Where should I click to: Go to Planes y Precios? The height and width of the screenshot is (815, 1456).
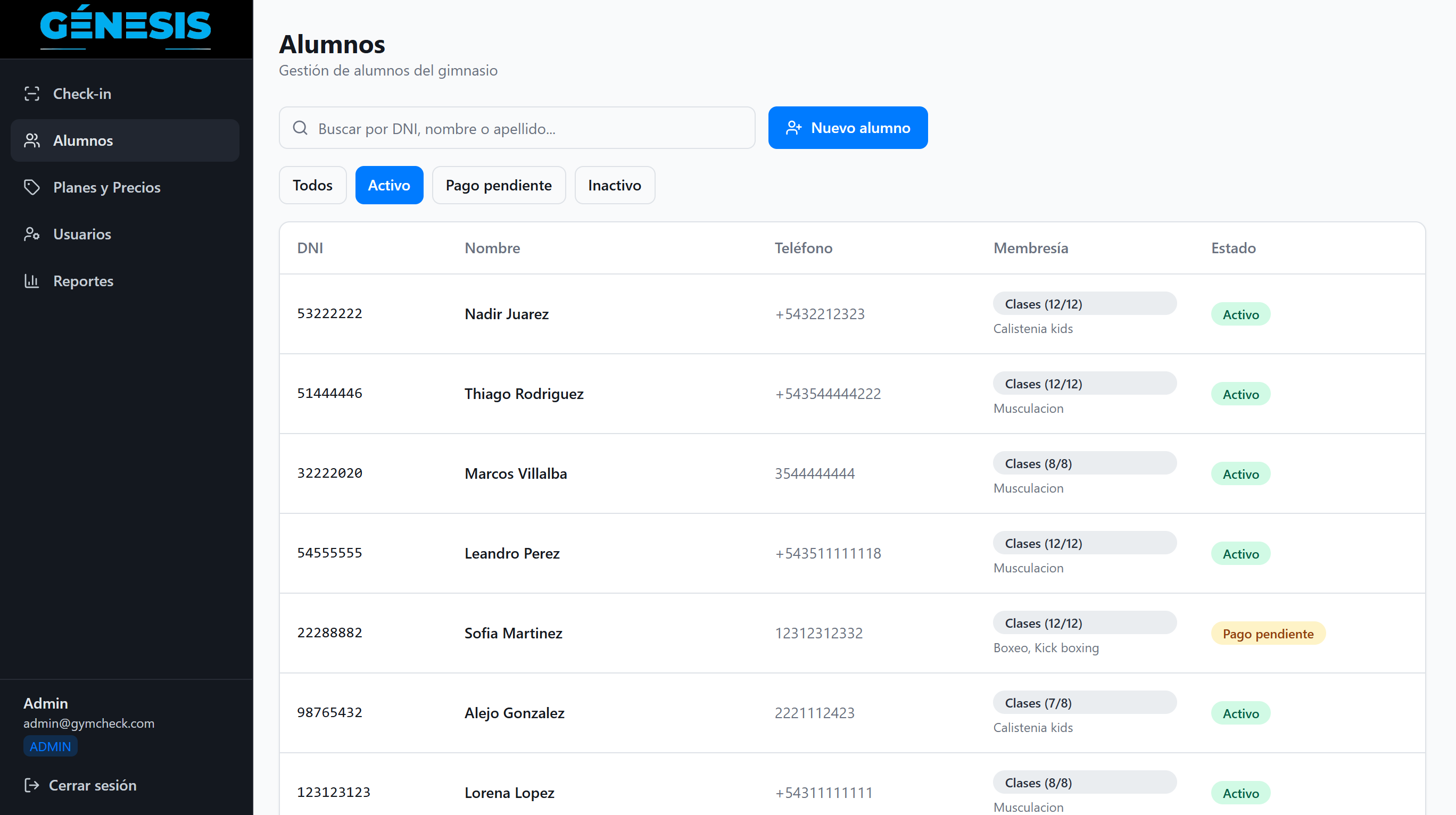click(x=125, y=187)
